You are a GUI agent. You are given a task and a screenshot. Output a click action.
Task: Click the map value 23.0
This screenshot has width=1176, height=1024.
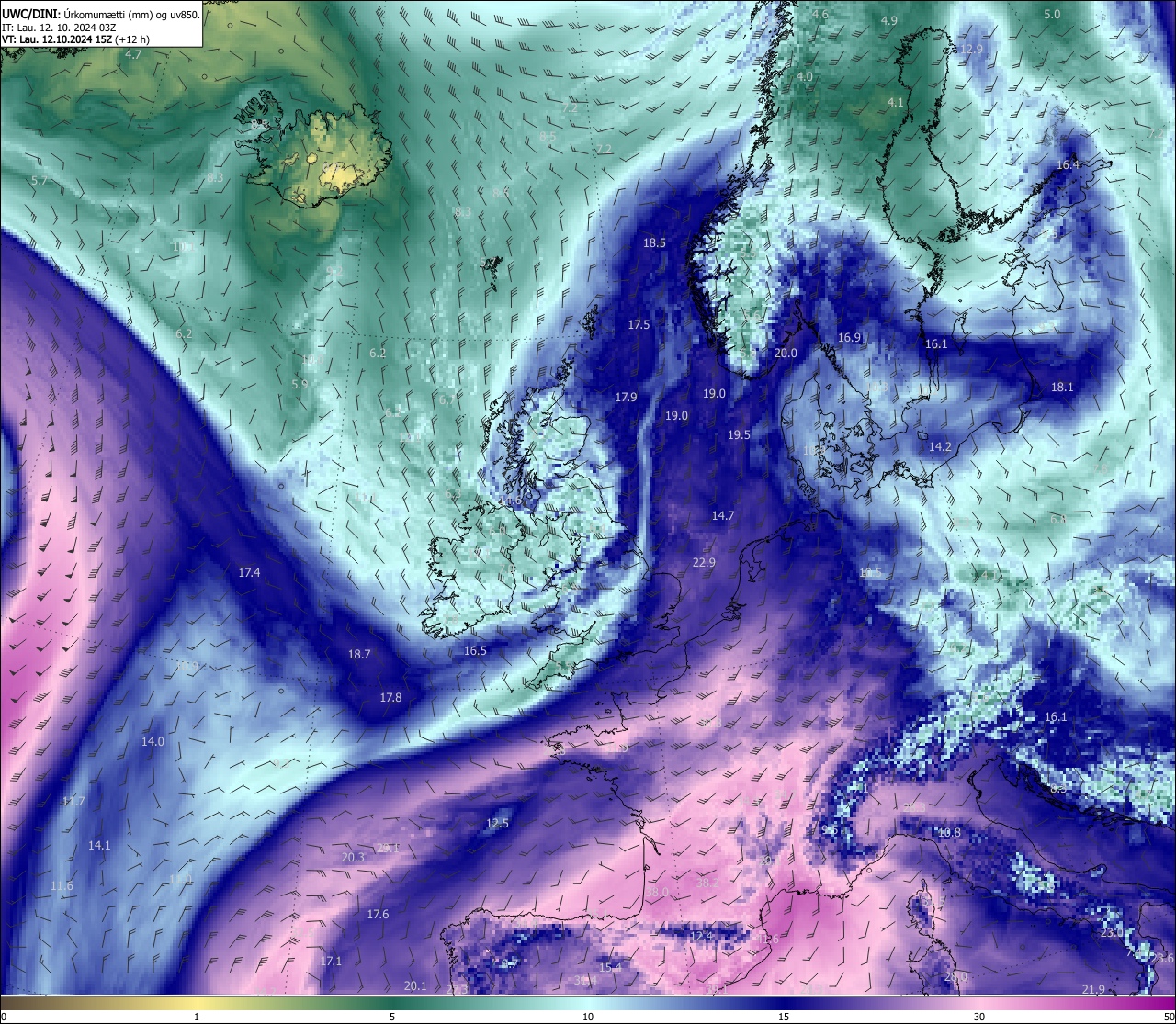point(1111,933)
